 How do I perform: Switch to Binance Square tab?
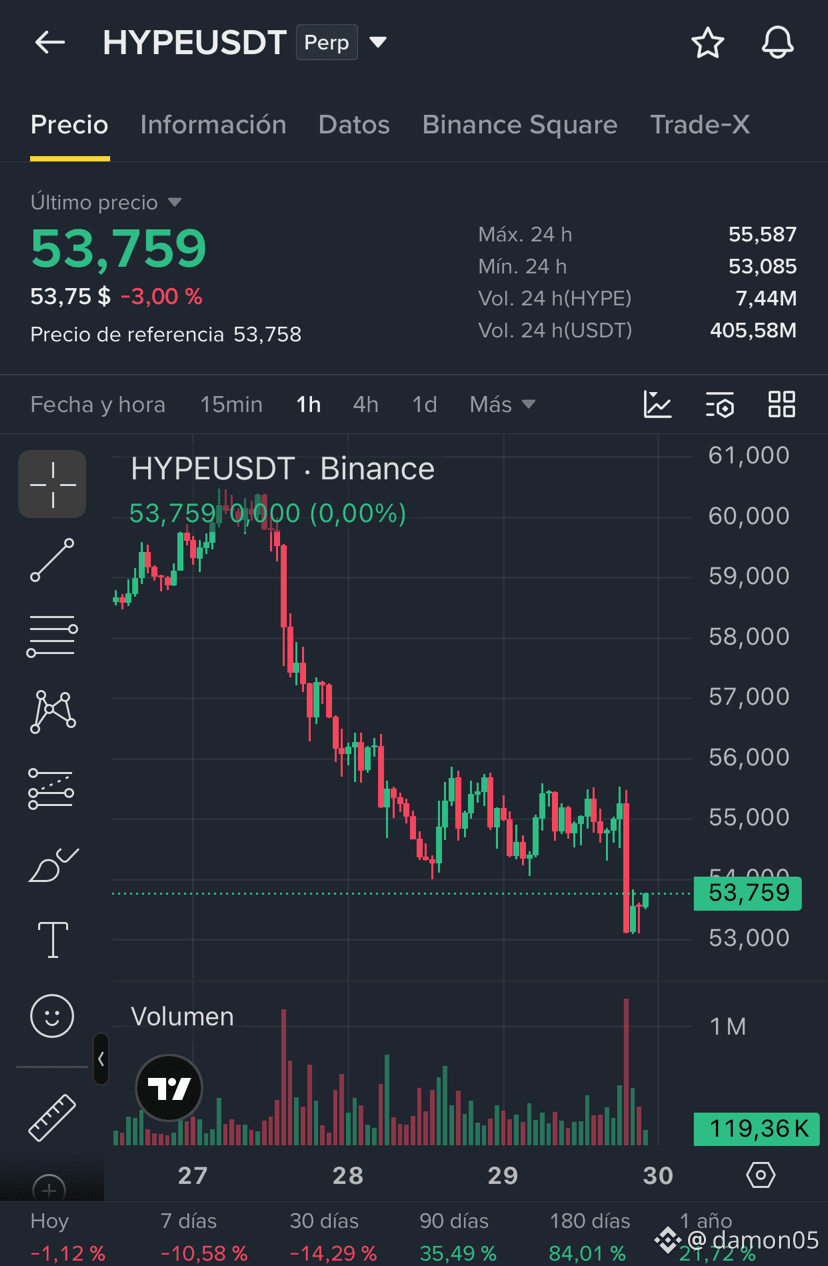click(x=520, y=125)
